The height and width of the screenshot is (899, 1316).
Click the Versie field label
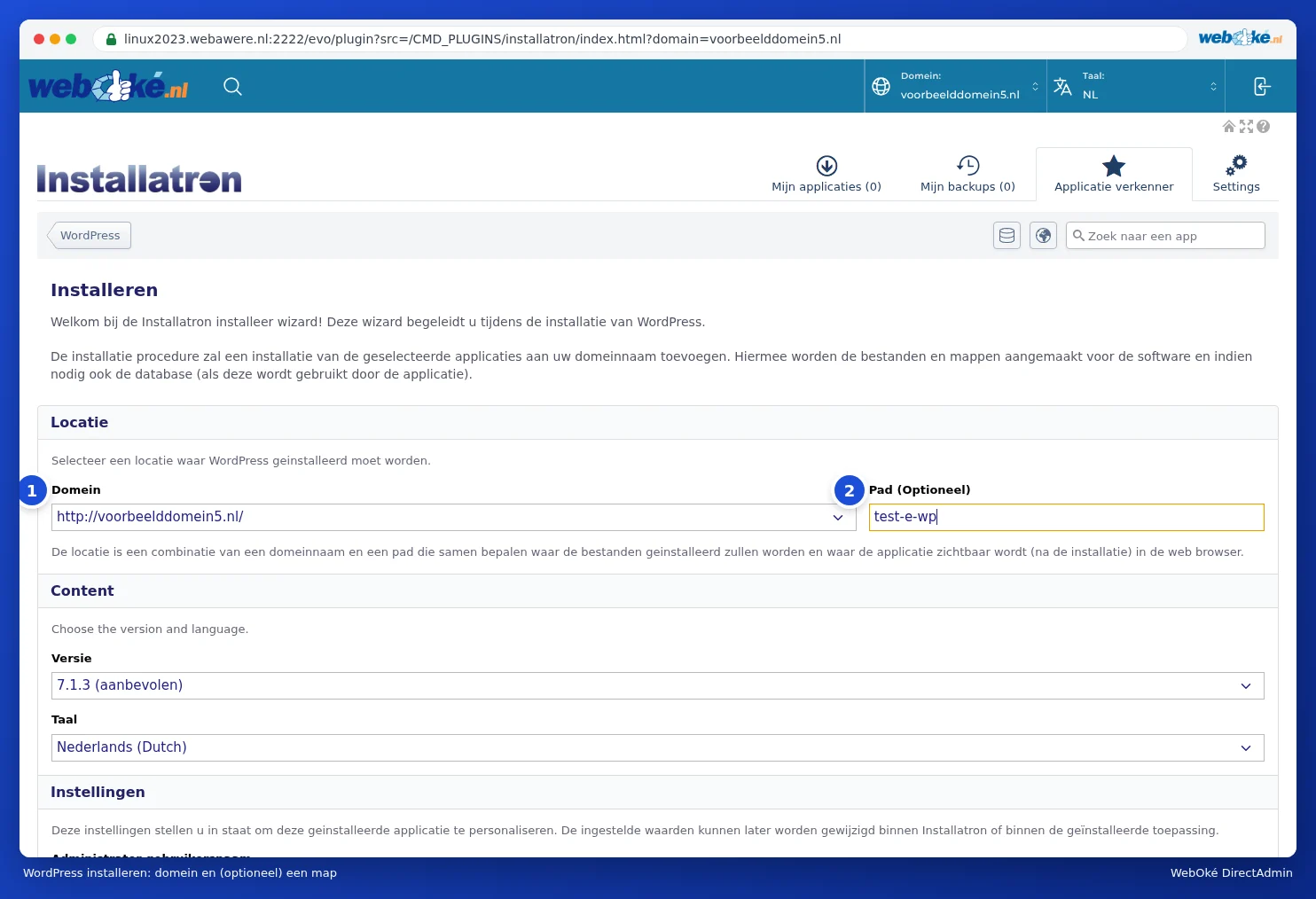(72, 658)
